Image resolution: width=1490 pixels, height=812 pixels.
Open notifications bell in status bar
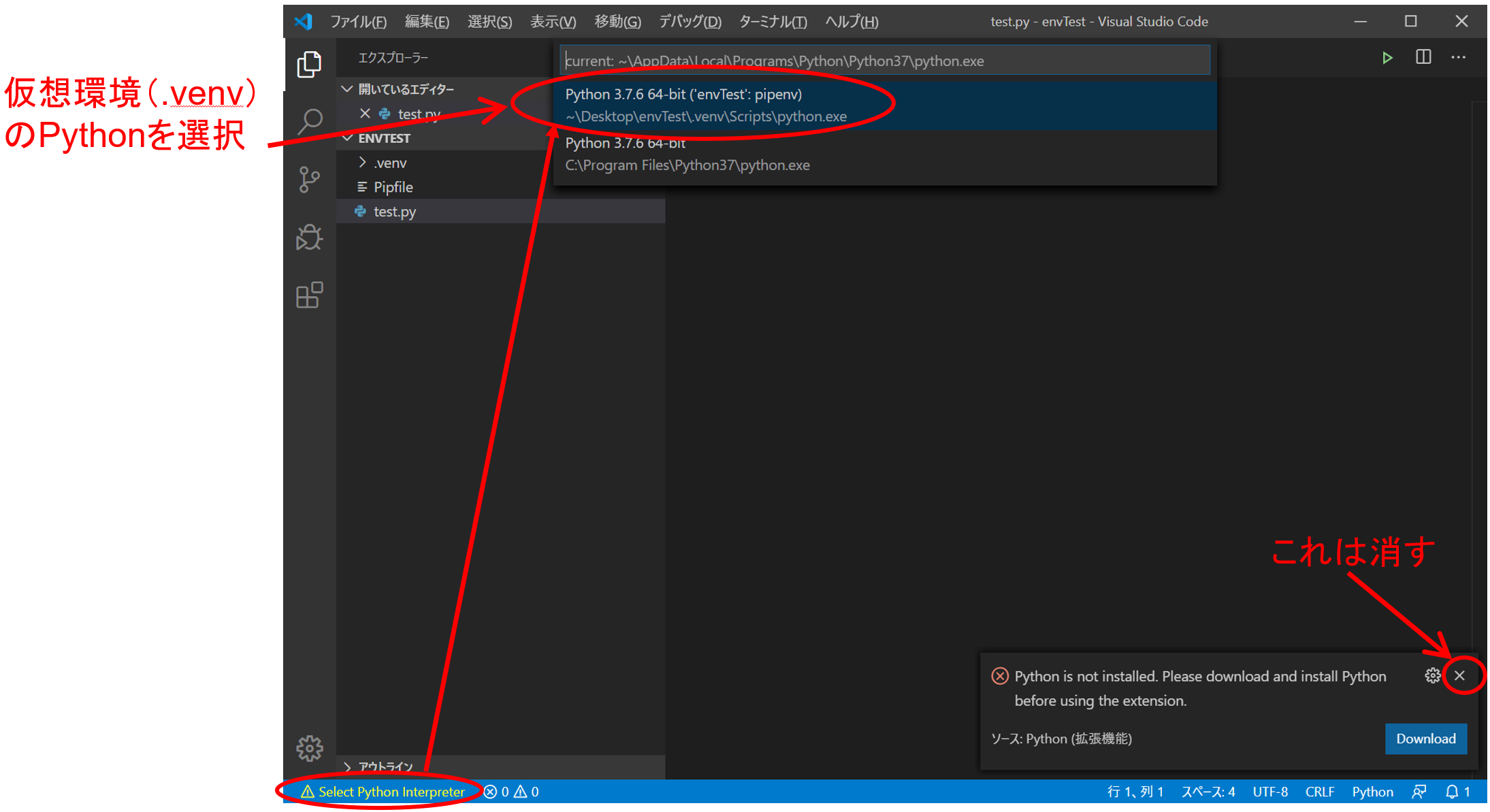[1458, 792]
